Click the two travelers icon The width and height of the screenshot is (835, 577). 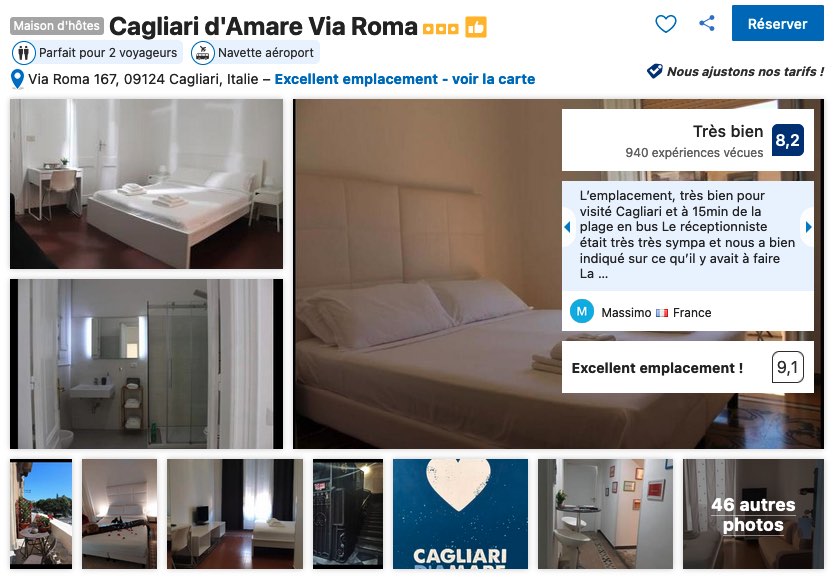click(x=23, y=53)
